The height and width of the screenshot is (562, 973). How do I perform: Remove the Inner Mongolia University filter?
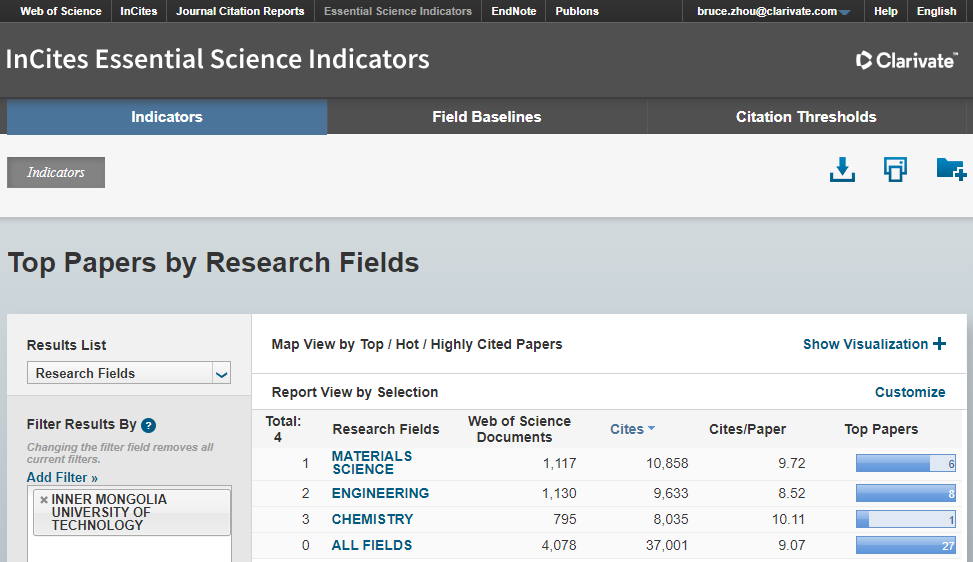(44, 500)
